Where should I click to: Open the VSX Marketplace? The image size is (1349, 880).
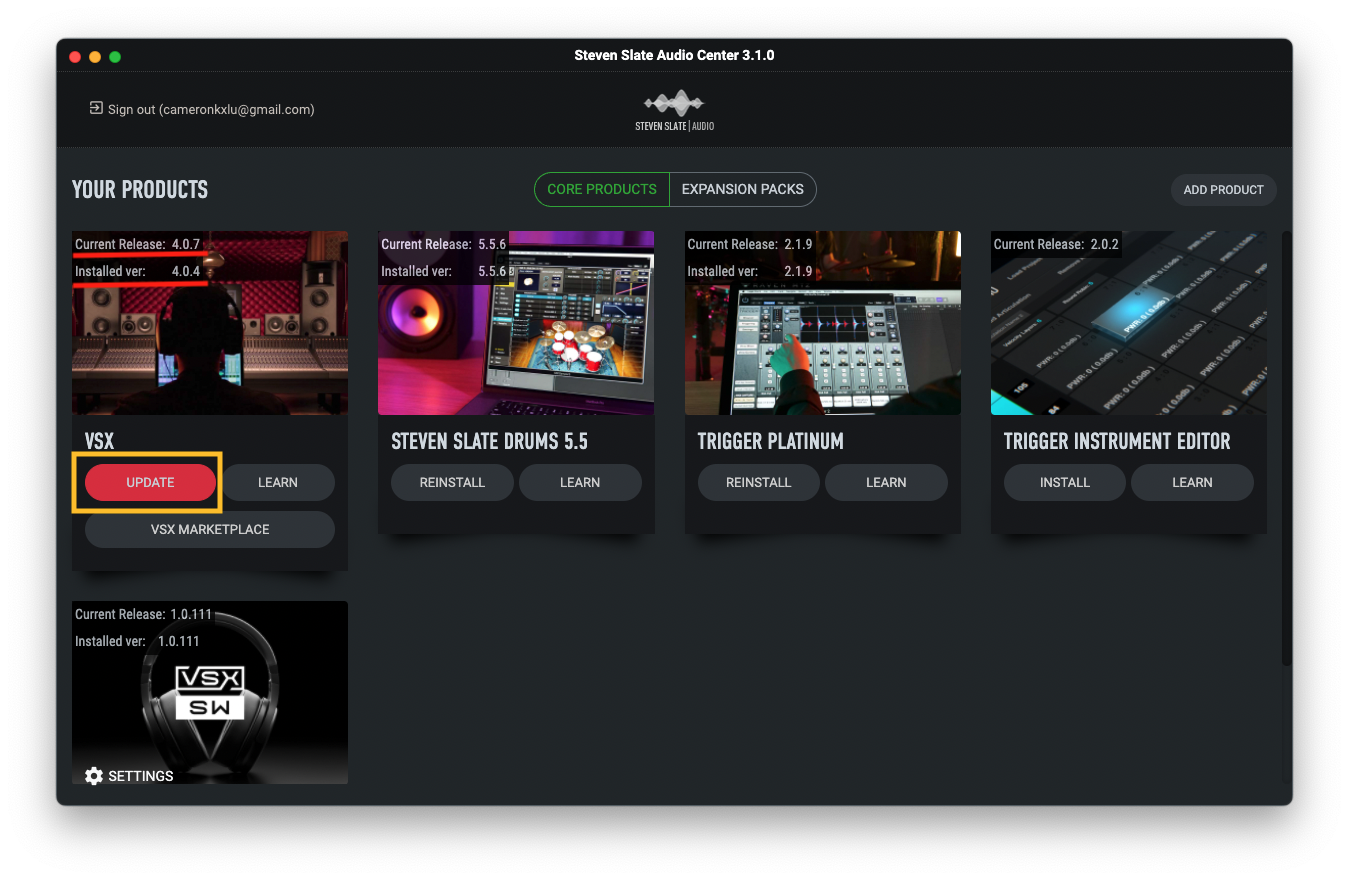click(210, 529)
